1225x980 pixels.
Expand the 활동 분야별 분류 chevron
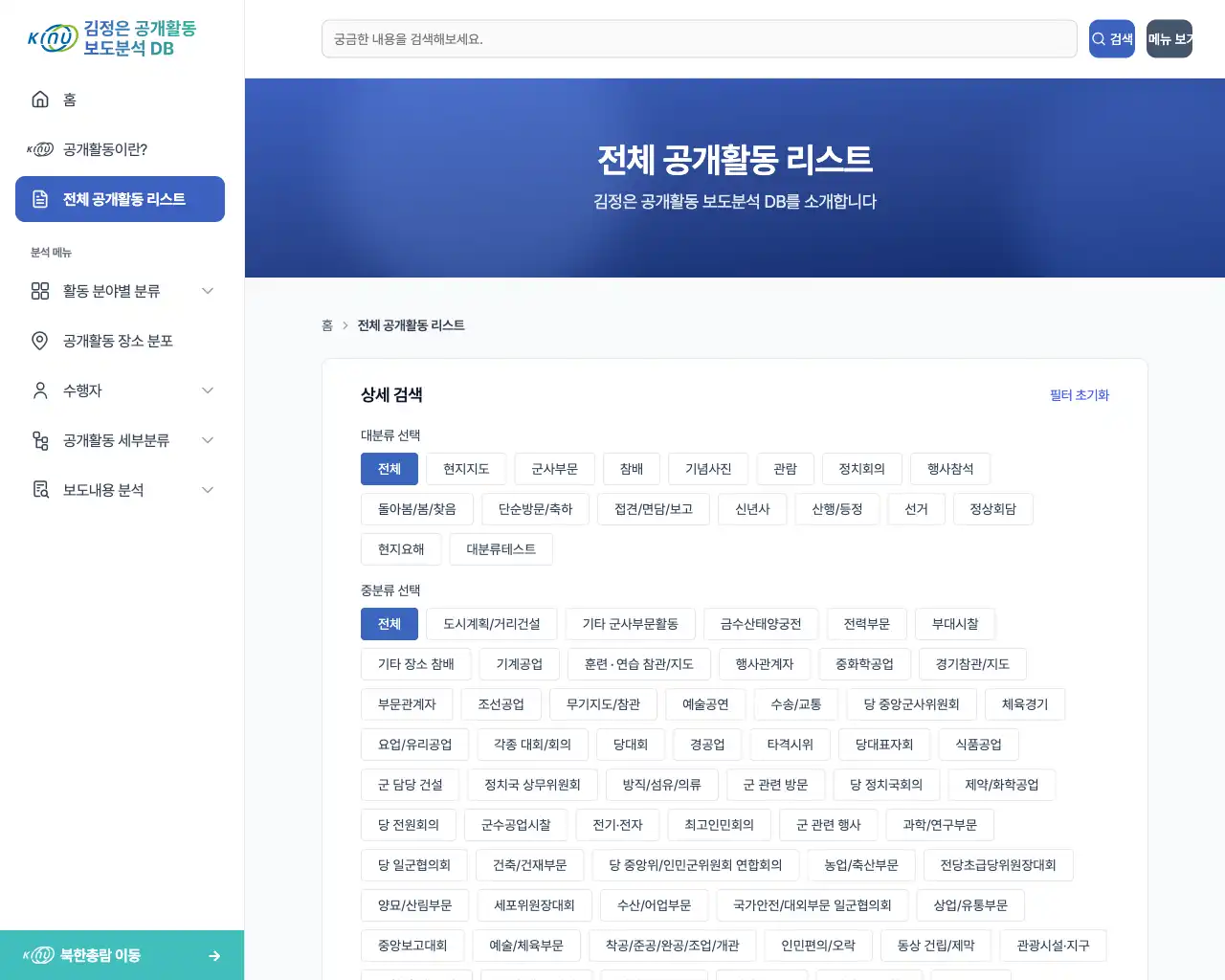(x=208, y=291)
